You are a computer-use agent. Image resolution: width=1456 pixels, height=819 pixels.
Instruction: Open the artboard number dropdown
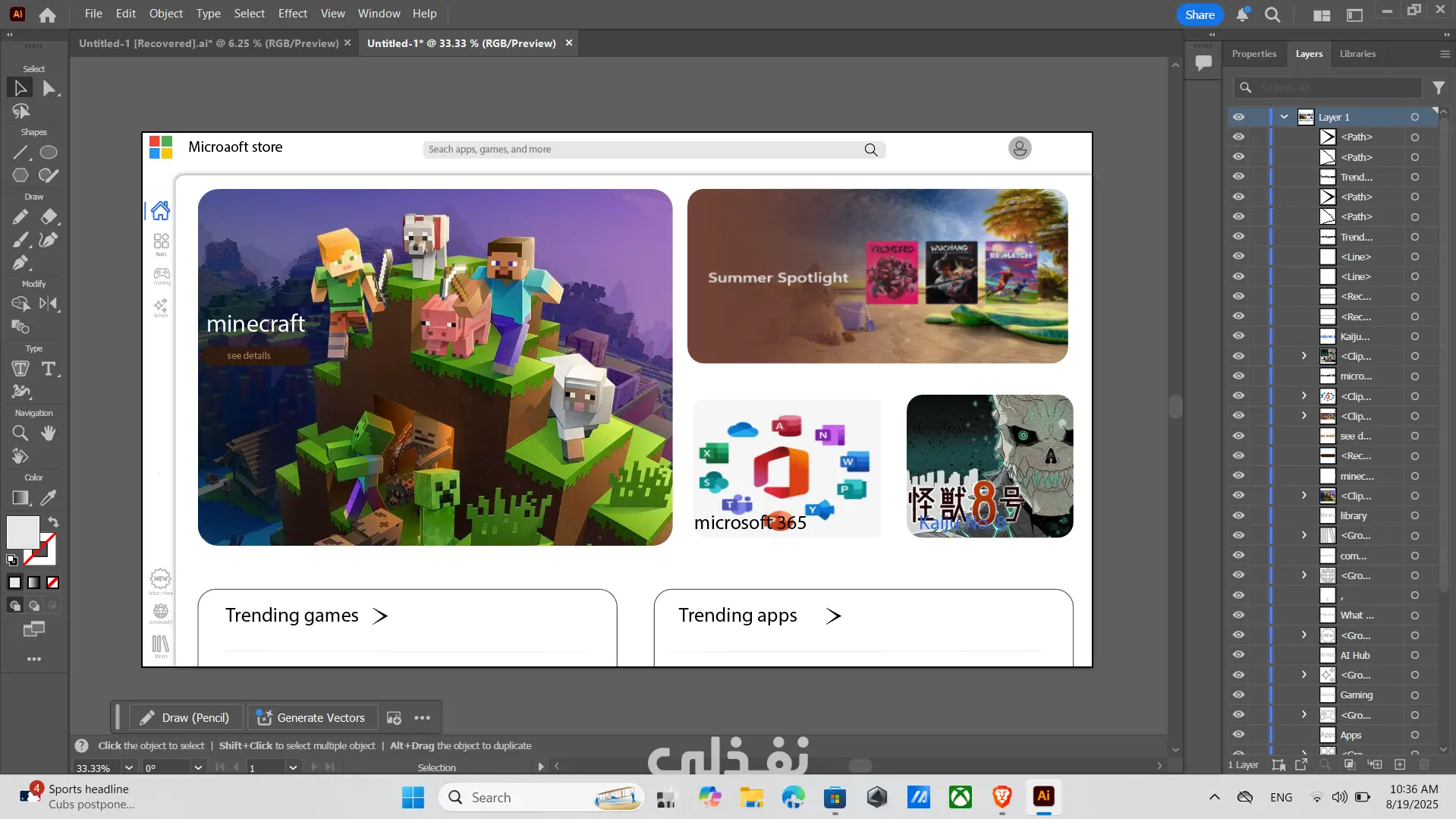click(x=293, y=767)
